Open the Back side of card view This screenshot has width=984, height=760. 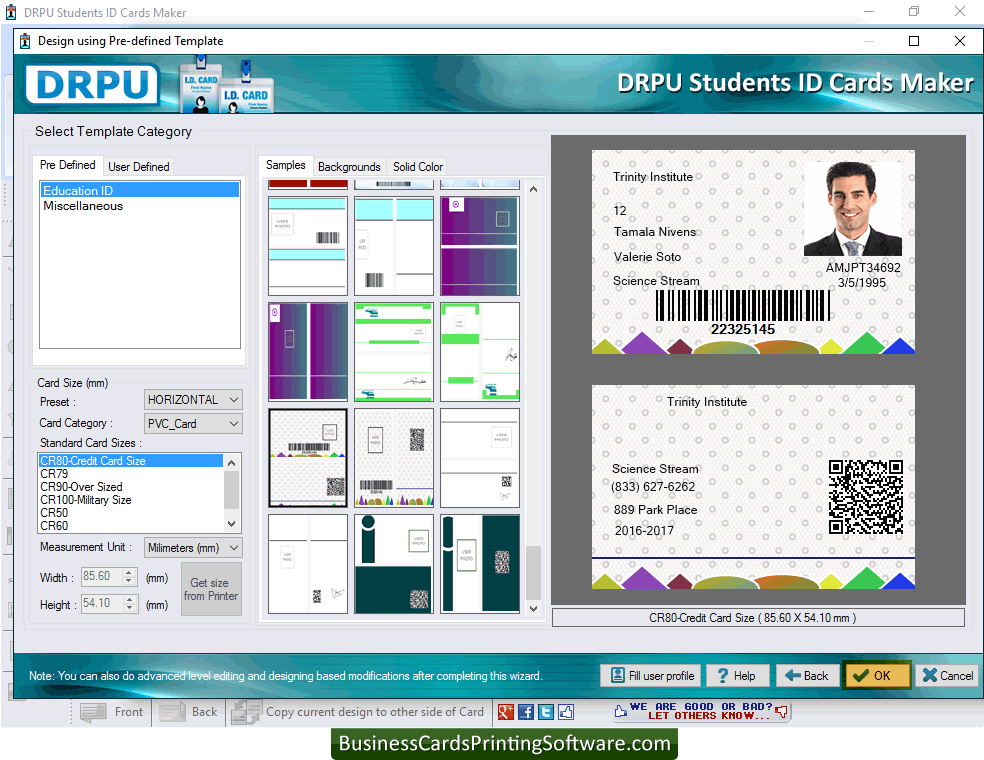point(189,712)
